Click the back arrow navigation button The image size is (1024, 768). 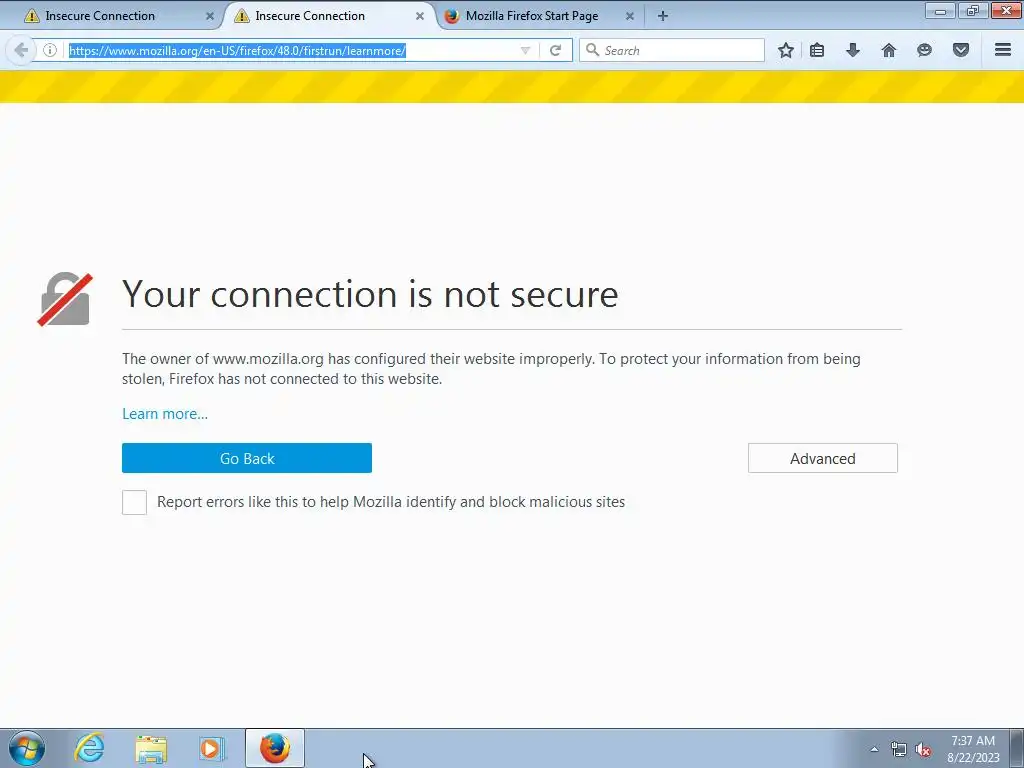point(20,50)
